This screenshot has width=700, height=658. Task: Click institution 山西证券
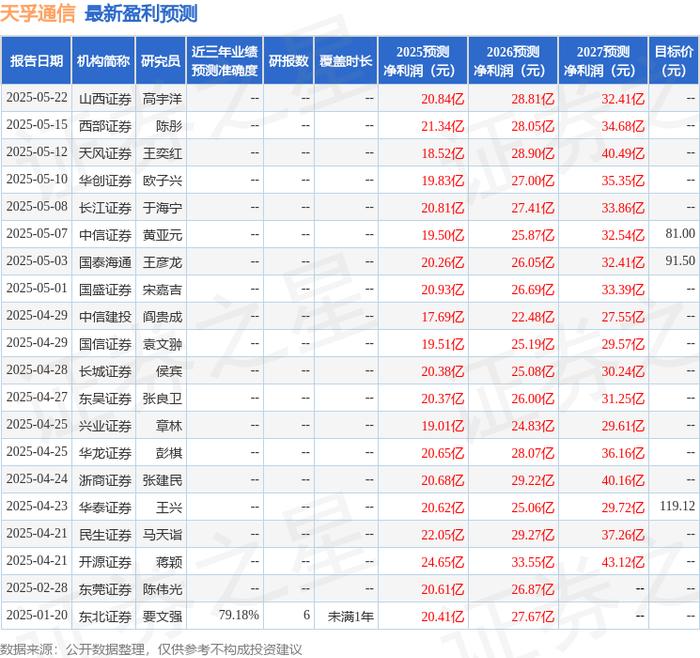[105, 99]
